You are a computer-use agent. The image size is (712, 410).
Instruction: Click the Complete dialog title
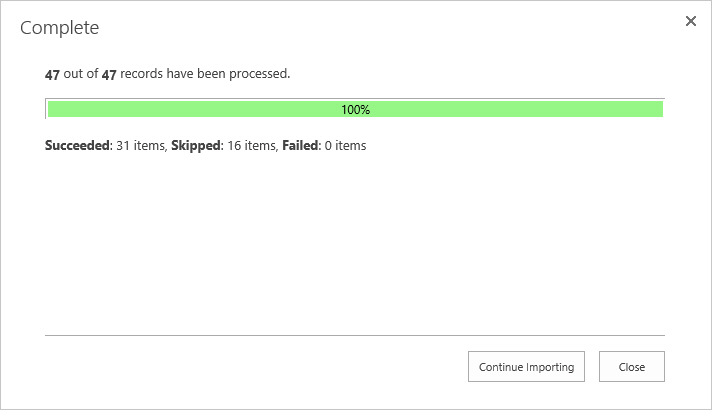pyautogui.click(x=60, y=28)
